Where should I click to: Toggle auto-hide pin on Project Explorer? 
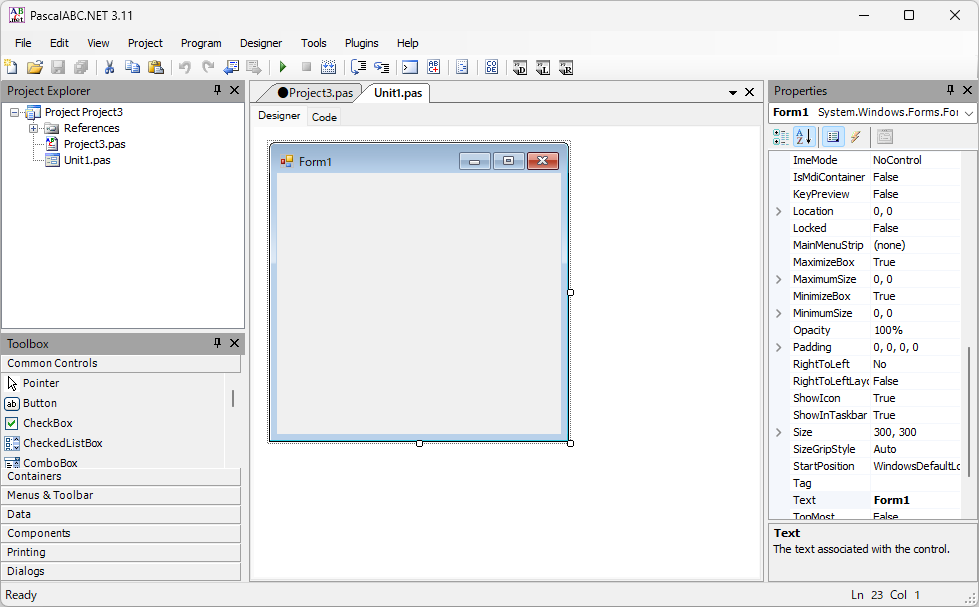pyautogui.click(x=217, y=90)
